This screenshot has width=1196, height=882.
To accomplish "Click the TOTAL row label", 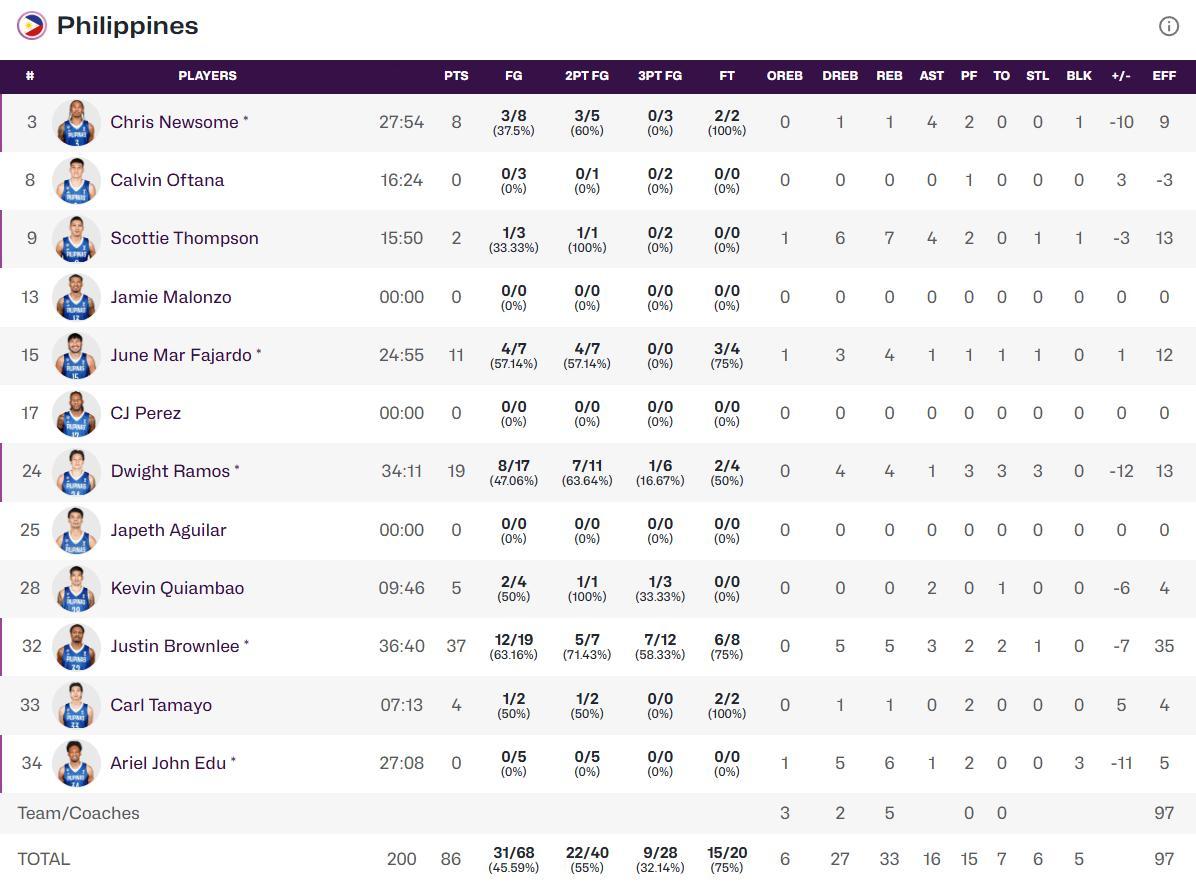I will (x=43, y=859).
